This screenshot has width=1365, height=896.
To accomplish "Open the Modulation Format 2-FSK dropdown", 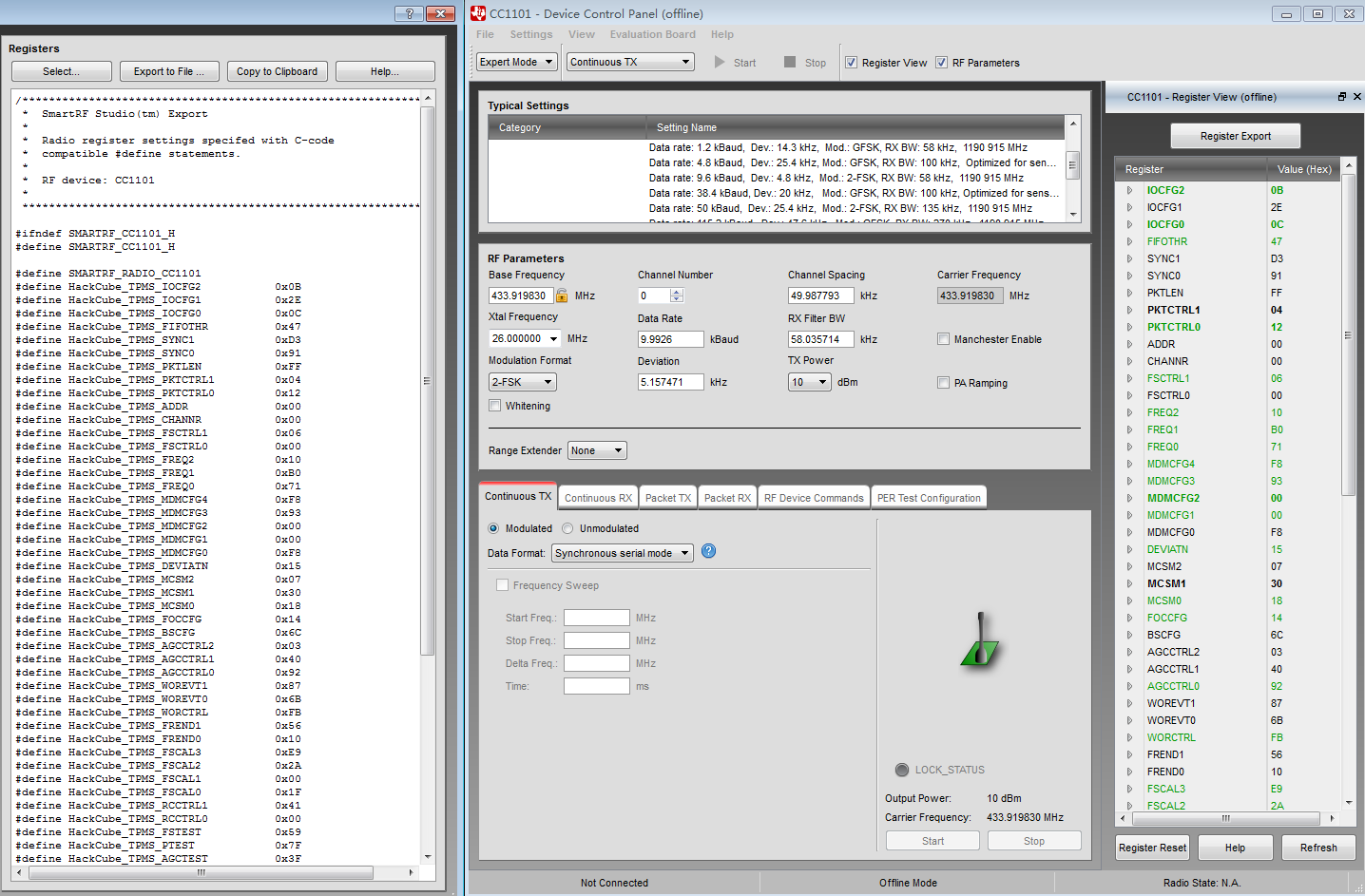I will [x=522, y=382].
